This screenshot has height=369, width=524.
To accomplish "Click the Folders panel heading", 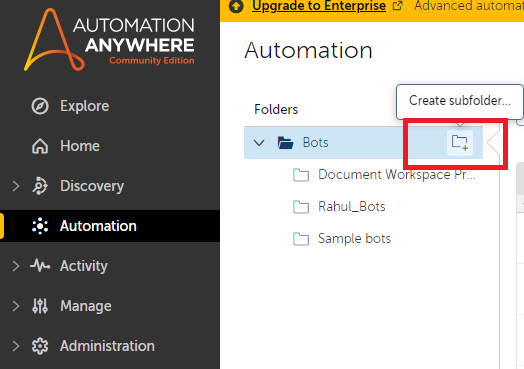I will click(x=276, y=110).
